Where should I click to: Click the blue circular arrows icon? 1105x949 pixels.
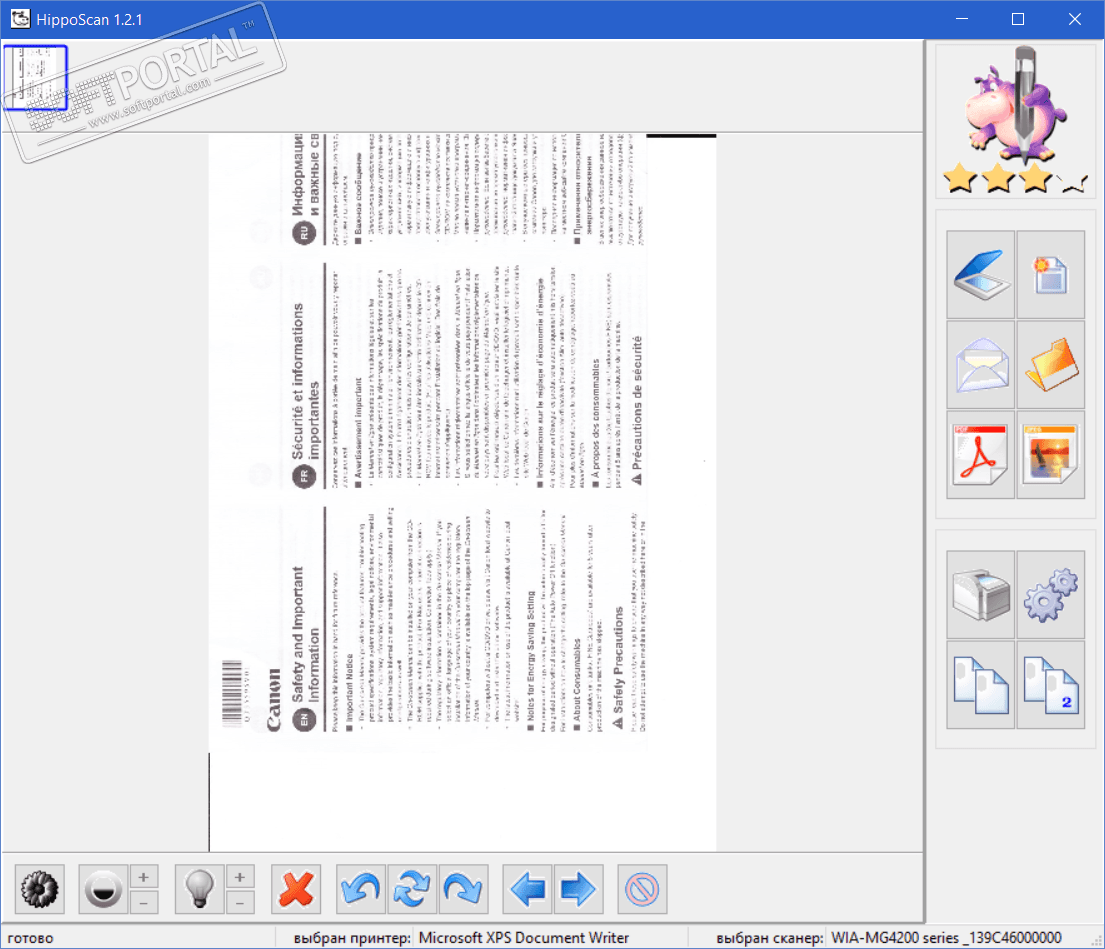click(x=412, y=889)
